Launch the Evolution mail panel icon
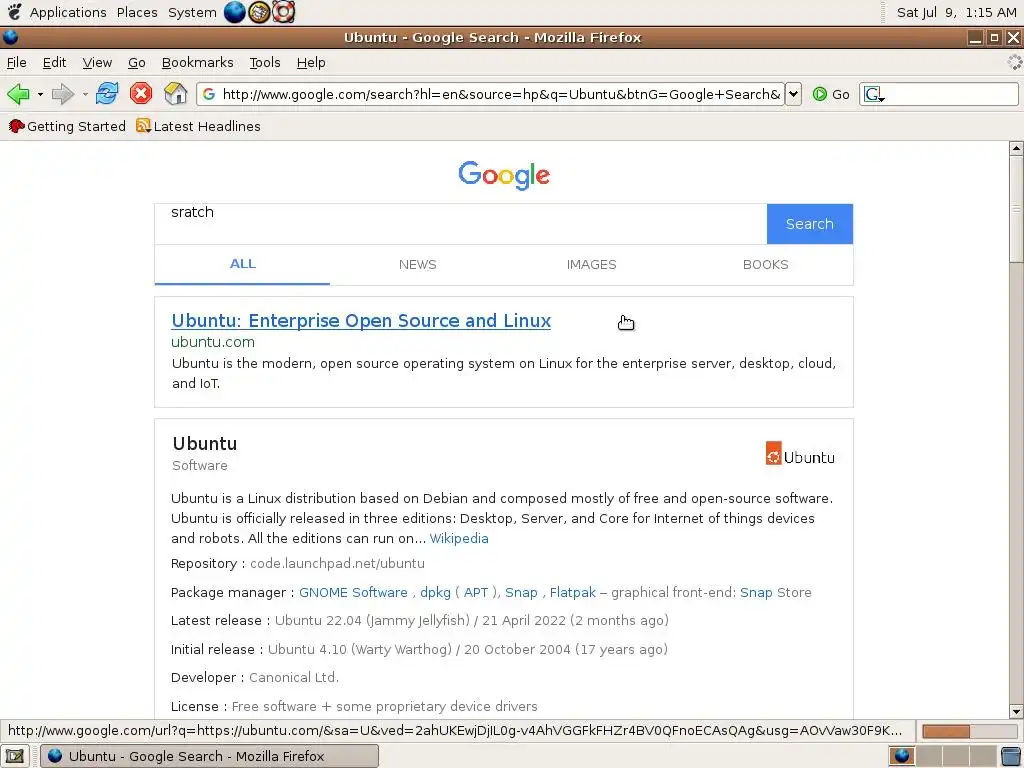The height and width of the screenshot is (768, 1024). pyautogui.click(x=259, y=12)
